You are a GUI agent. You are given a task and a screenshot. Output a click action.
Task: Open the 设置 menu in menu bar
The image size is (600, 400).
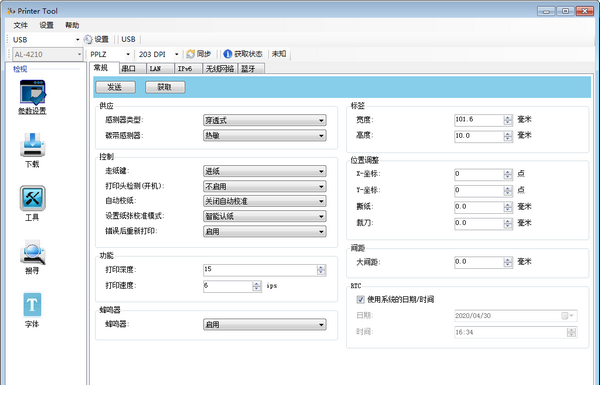(x=46, y=25)
